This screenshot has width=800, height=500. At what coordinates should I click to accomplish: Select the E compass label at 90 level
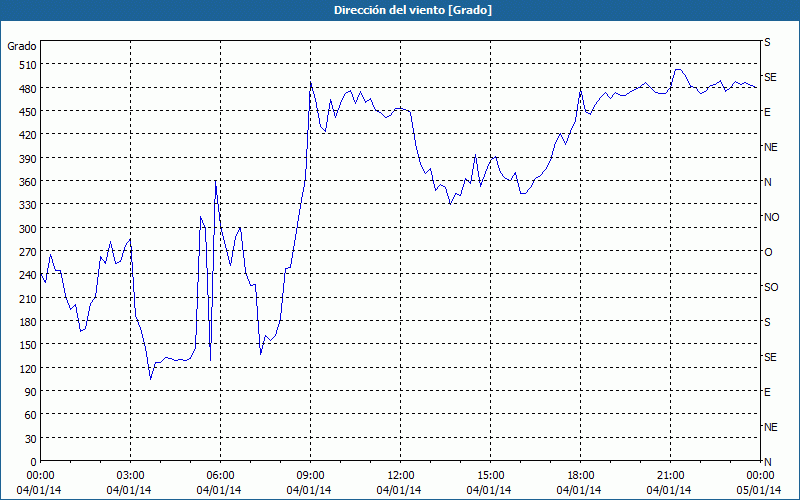click(767, 392)
